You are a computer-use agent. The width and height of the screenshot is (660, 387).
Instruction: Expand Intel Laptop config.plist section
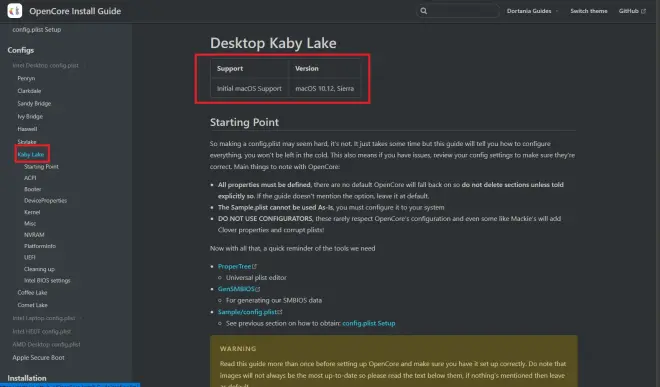coord(44,318)
